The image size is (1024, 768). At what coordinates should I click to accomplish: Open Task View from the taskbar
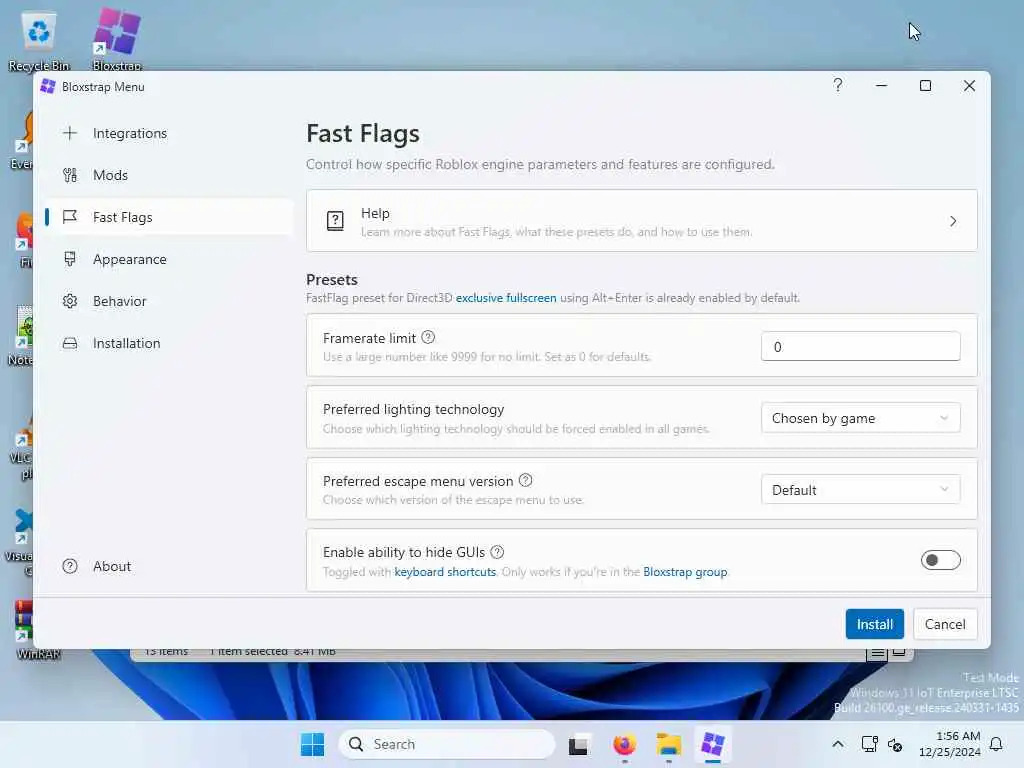point(578,744)
